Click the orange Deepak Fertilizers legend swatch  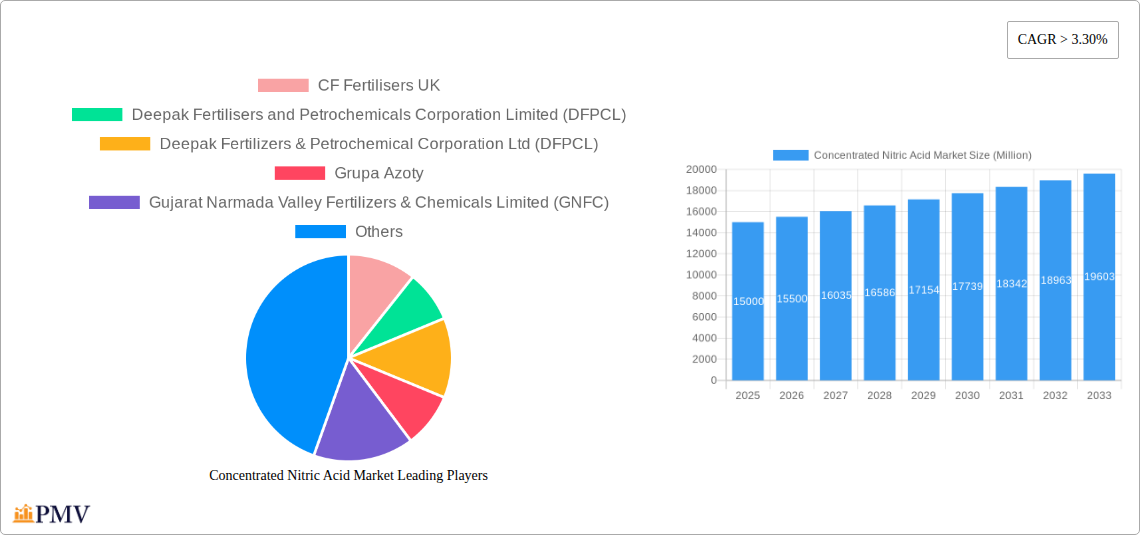125,144
